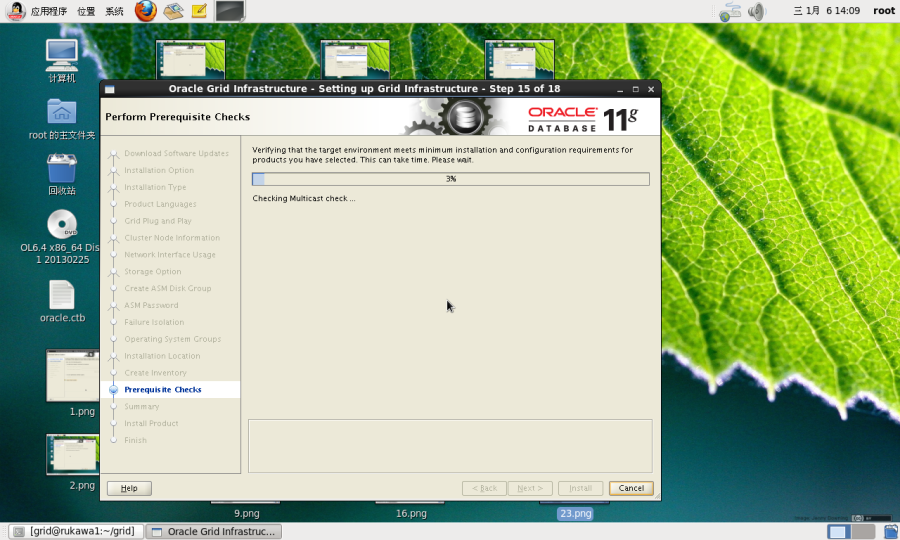Select Create Inventory step
The image size is (900, 540).
coord(155,373)
